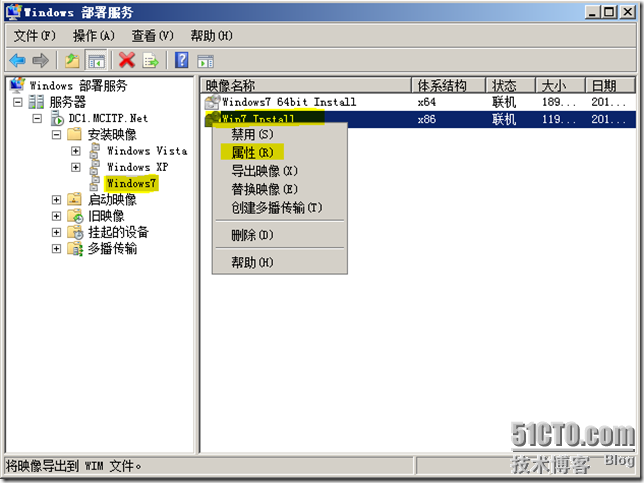Open Help via the blue question mark icon
This screenshot has width=644, height=483.
tap(182, 60)
